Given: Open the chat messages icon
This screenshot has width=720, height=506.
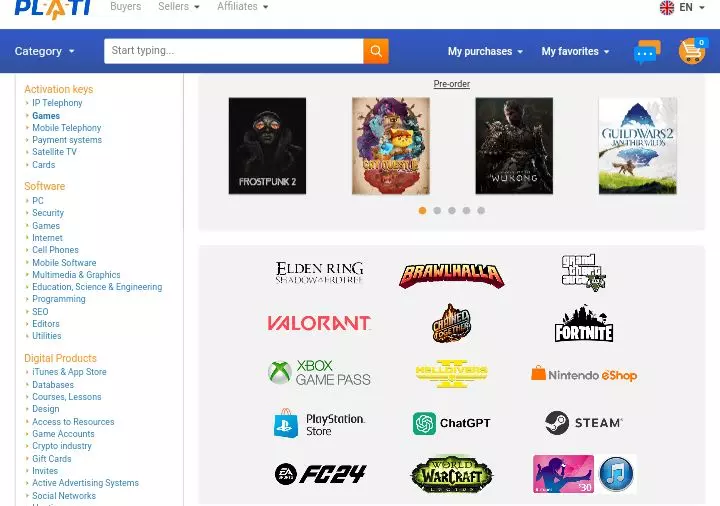Looking at the screenshot, I should point(647,52).
